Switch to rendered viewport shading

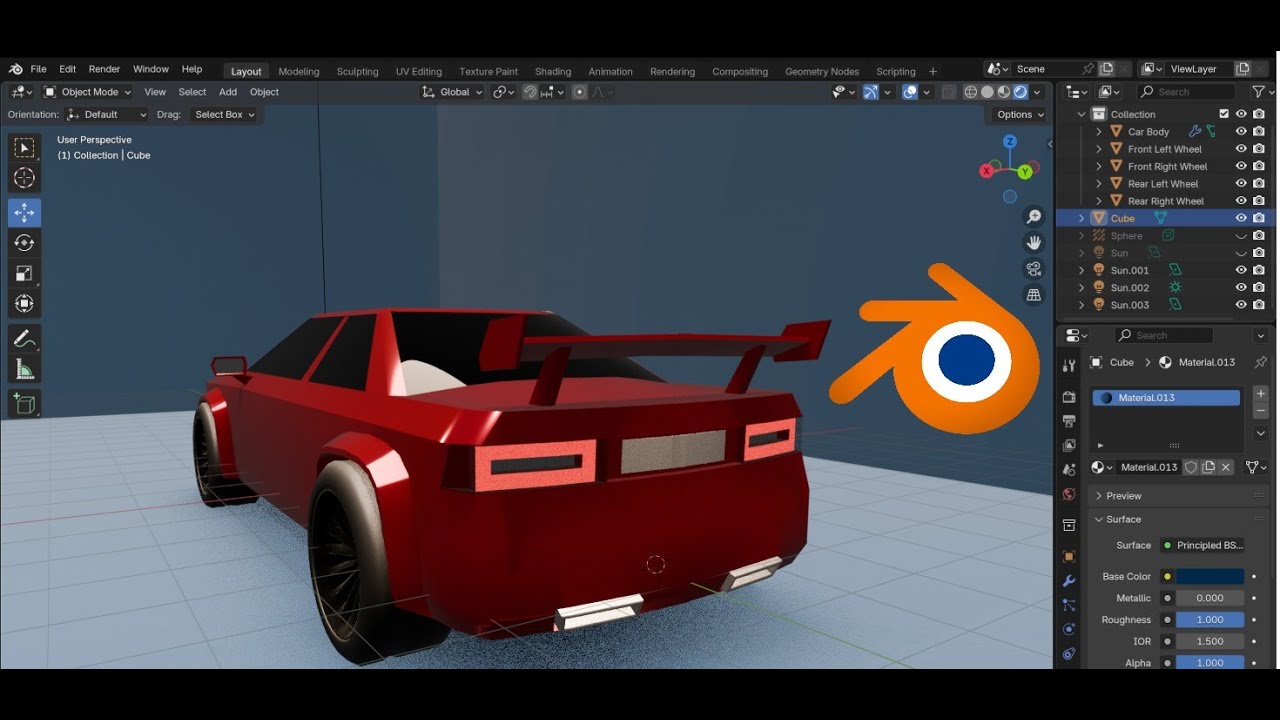tap(1021, 92)
